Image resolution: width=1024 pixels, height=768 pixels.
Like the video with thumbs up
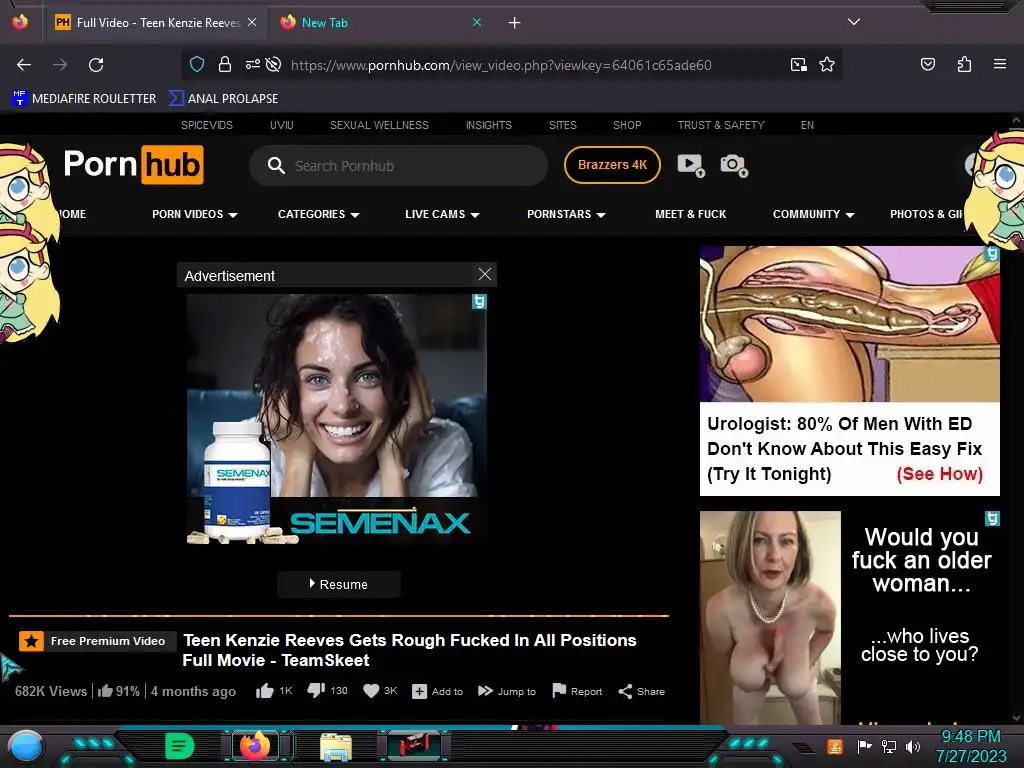click(x=265, y=691)
